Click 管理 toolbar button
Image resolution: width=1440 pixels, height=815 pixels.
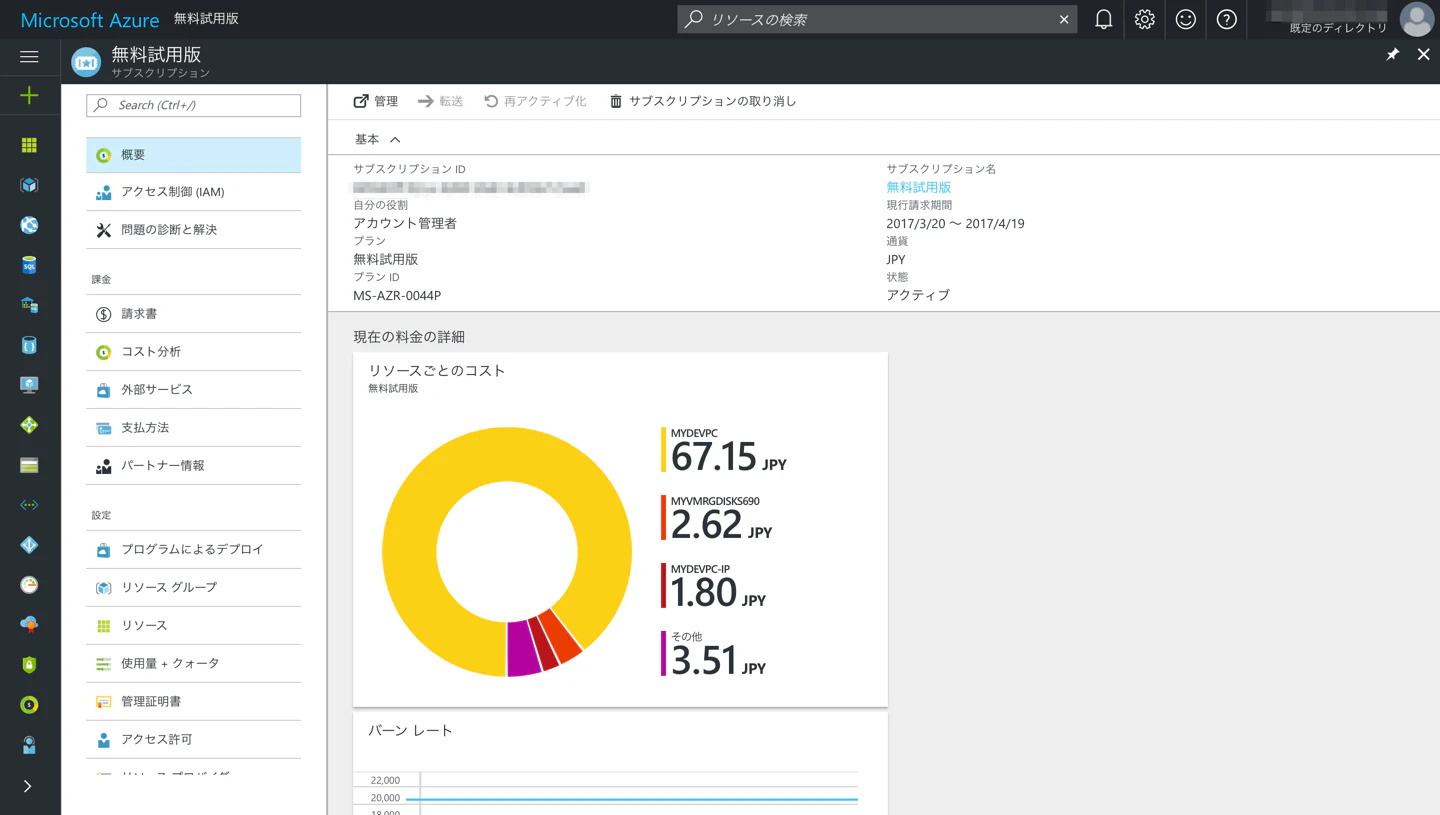[376, 101]
